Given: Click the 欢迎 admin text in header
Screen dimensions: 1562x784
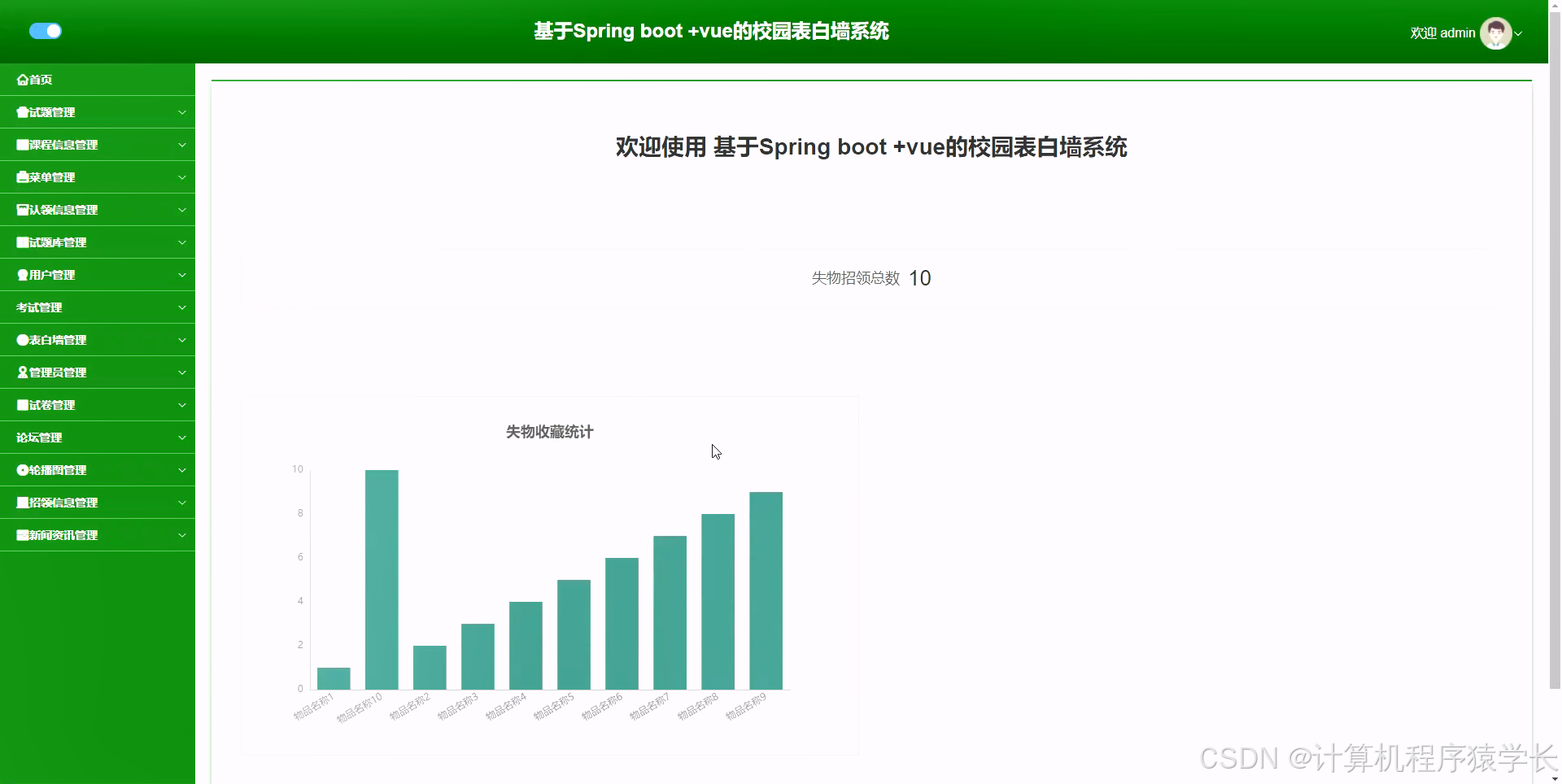Looking at the screenshot, I should click(x=1442, y=33).
